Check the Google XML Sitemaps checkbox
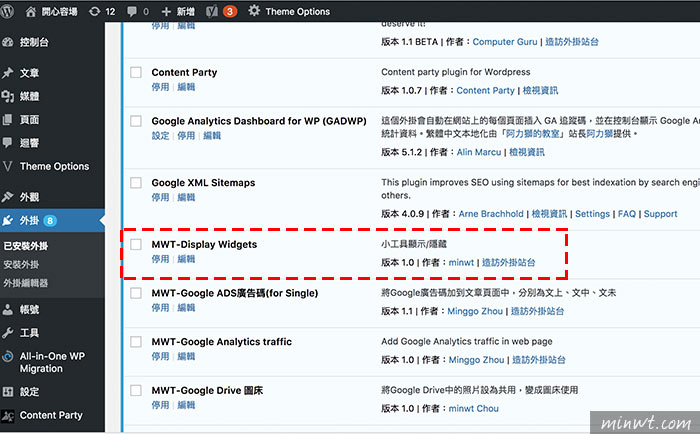700x434 pixels. click(136, 183)
